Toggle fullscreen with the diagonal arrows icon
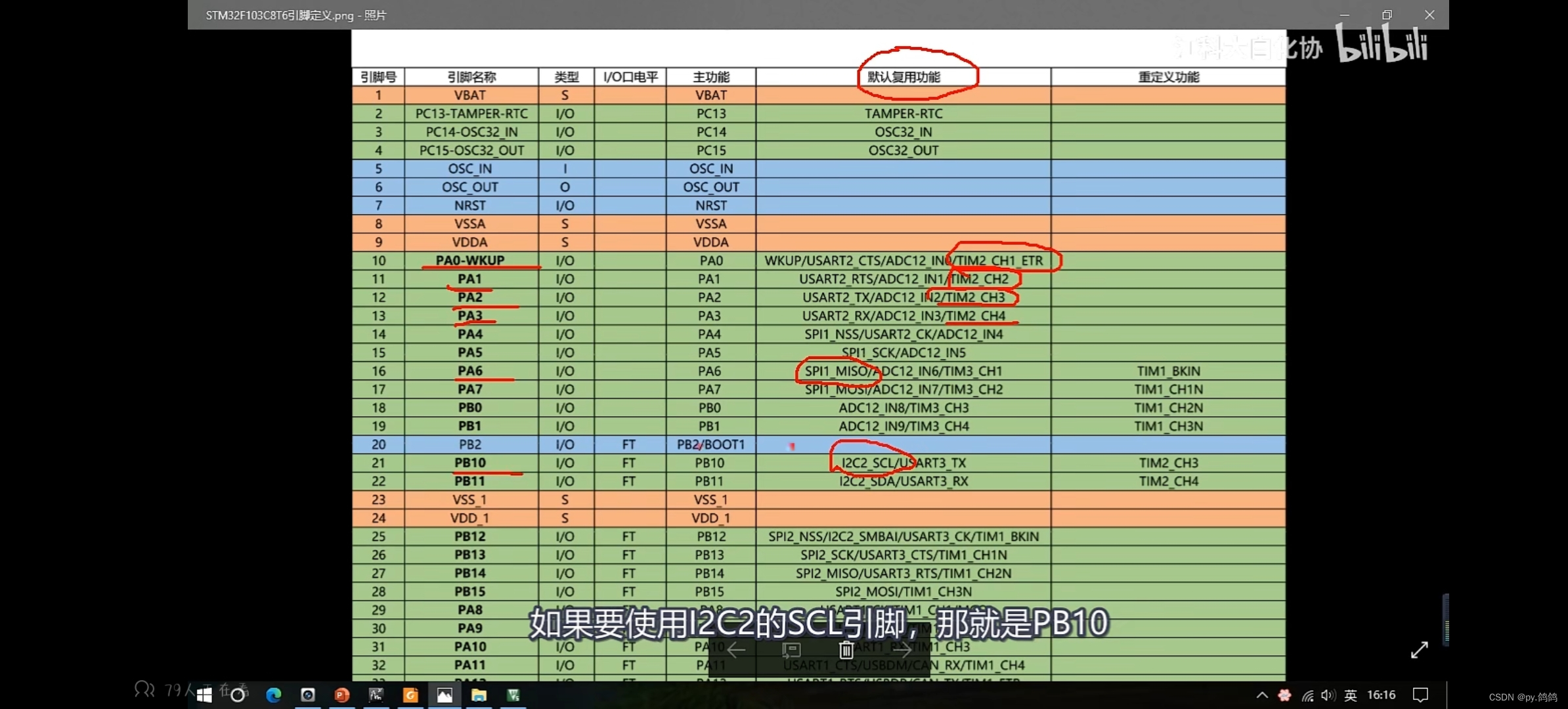The image size is (1568, 709). [x=1420, y=650]
